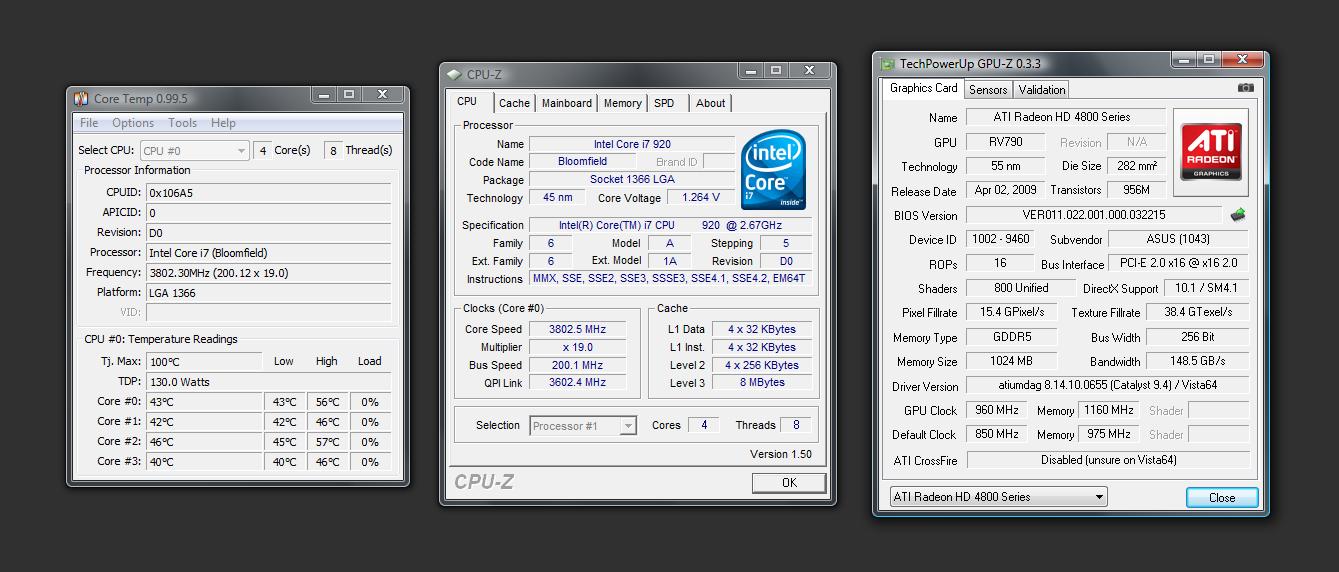Click the Core Temp title bar icon
The image size is (1339, 572).
coord(81,98)
